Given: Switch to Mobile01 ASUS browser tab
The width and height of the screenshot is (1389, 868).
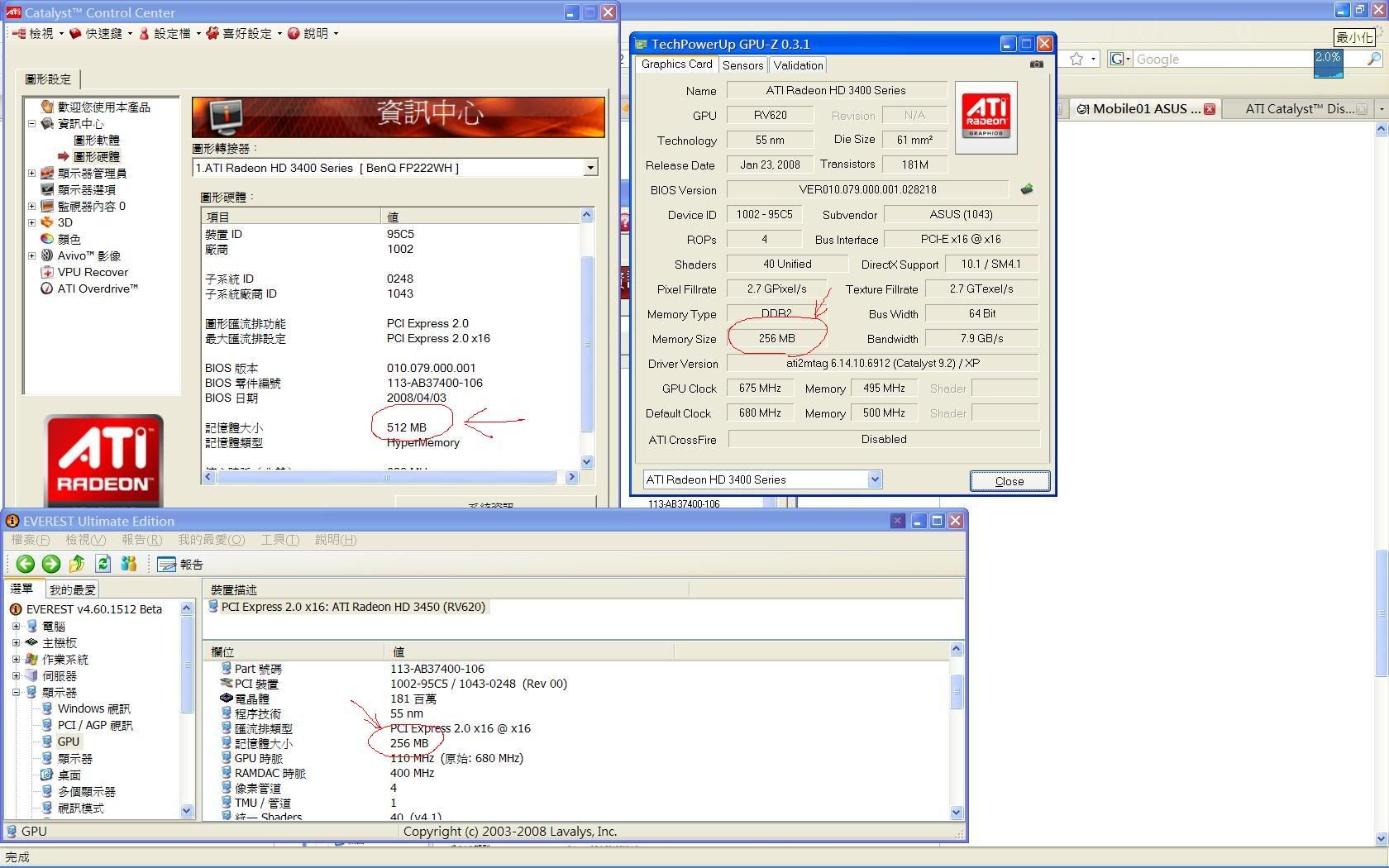Looking at the screenshot, I should click(1144, 108).
